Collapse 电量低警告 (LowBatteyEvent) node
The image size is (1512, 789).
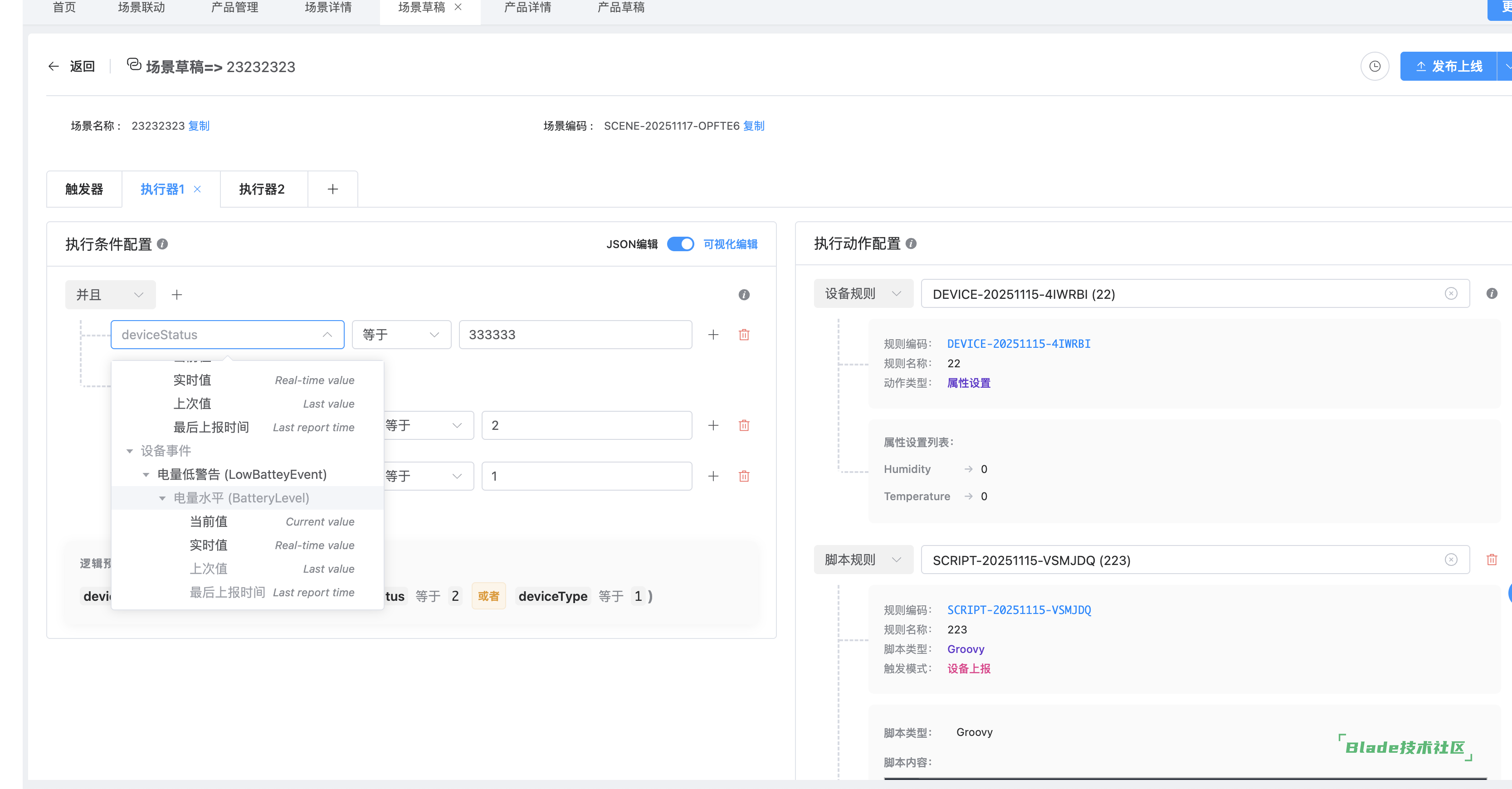point(146,474)
